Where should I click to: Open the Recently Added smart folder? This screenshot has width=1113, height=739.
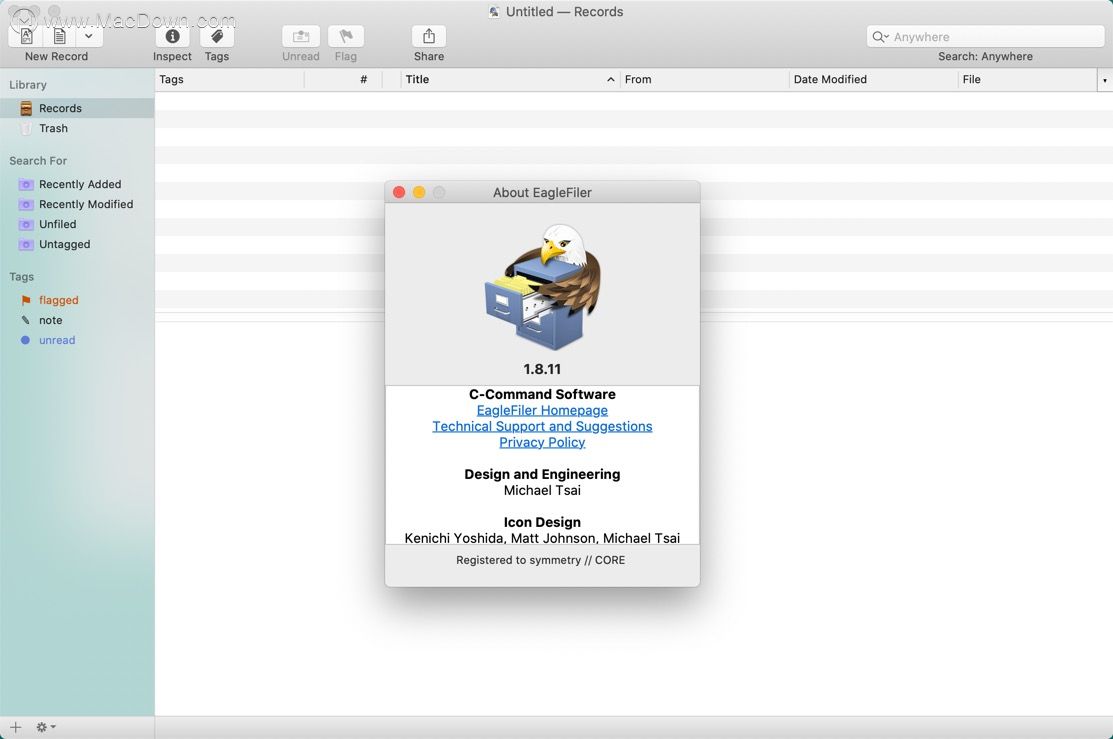coord(77,185)
